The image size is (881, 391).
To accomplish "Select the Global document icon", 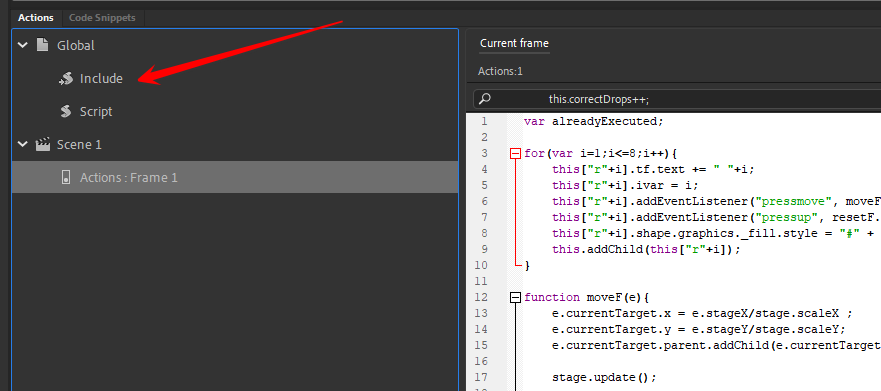I will point(42,45).
